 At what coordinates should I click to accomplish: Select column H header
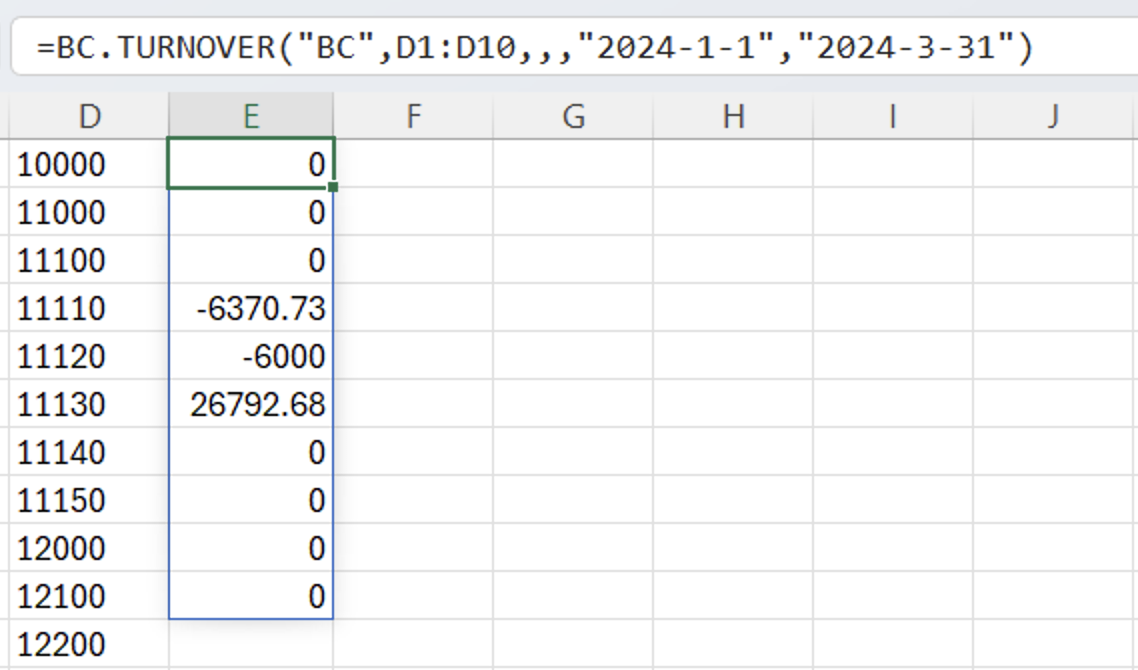click(733, 117)
